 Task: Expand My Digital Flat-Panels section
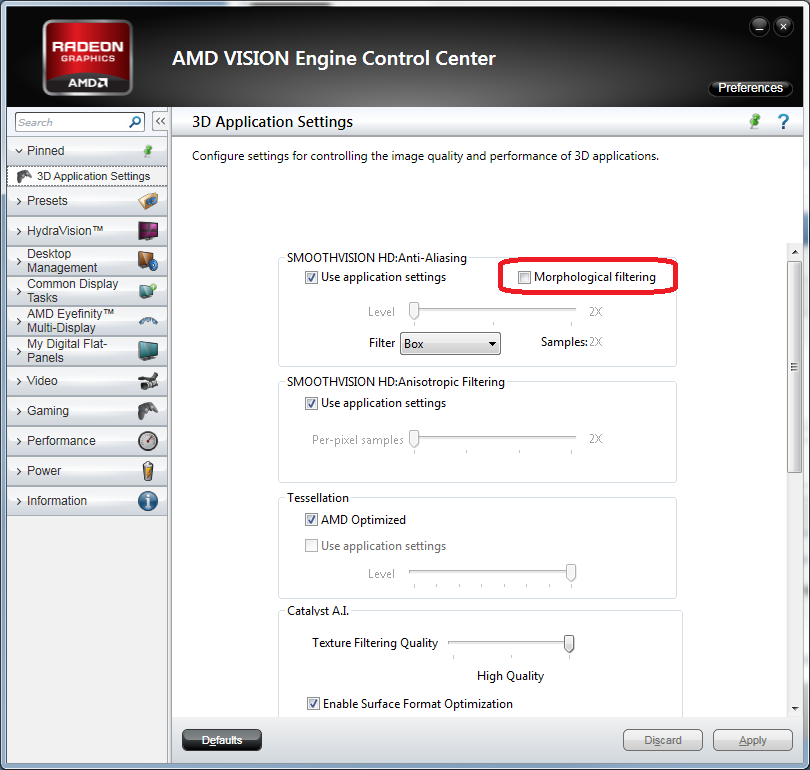tap(19, 351)
